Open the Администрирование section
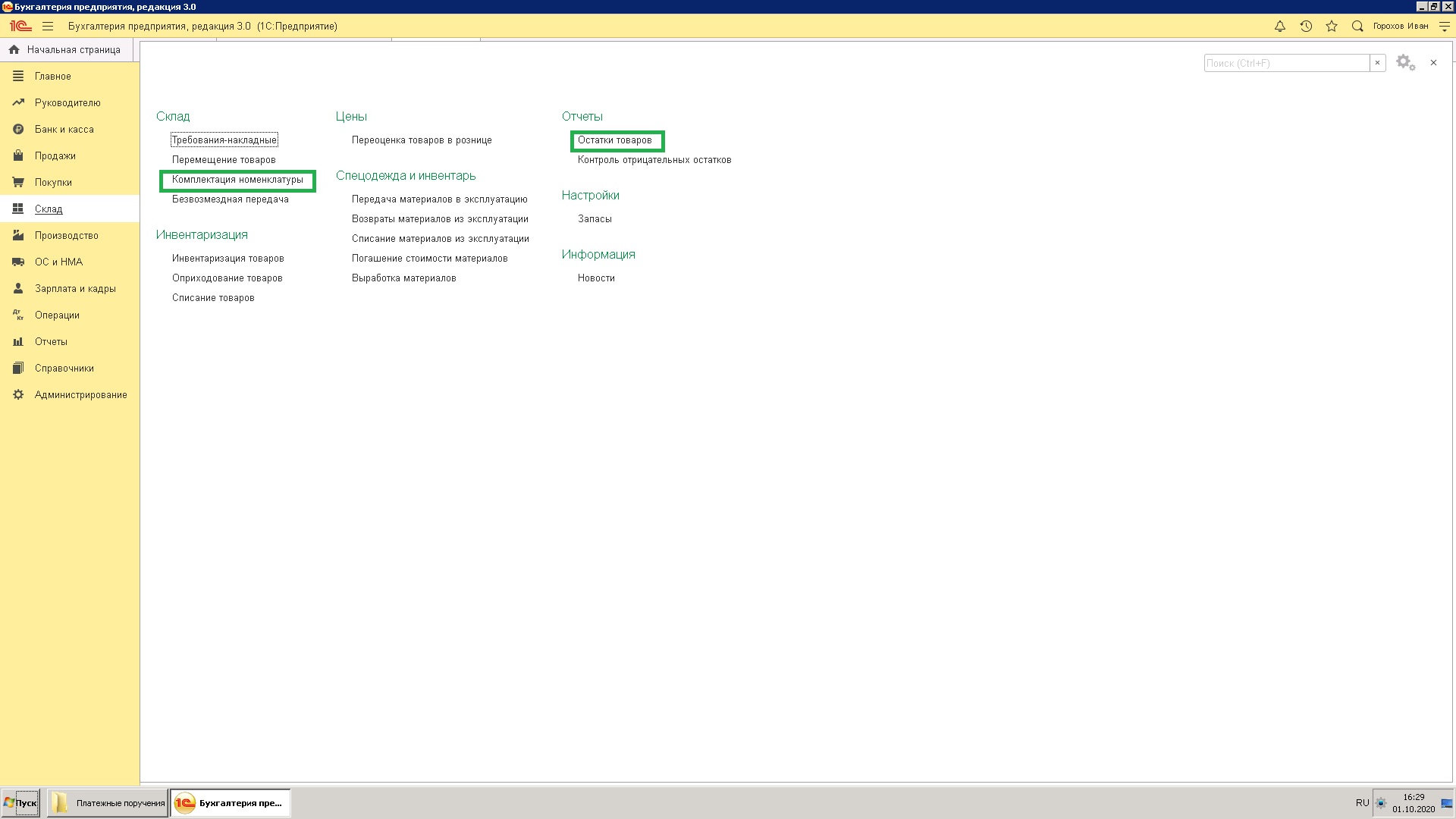 click(80, 394)
